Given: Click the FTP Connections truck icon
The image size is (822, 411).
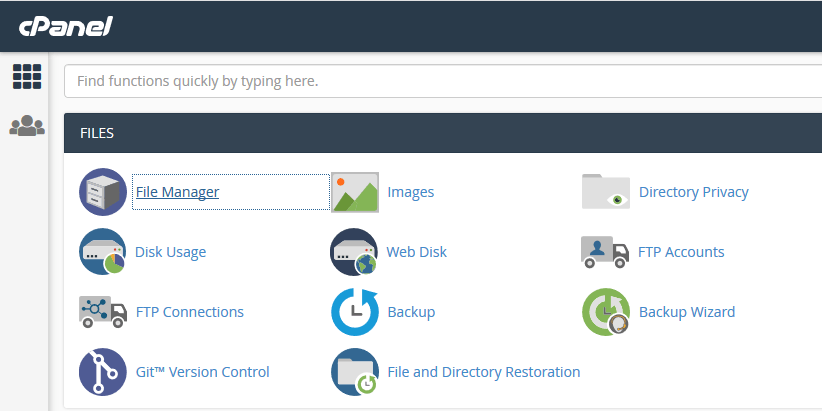Looking at the screenshot, I should coord(103,312).
